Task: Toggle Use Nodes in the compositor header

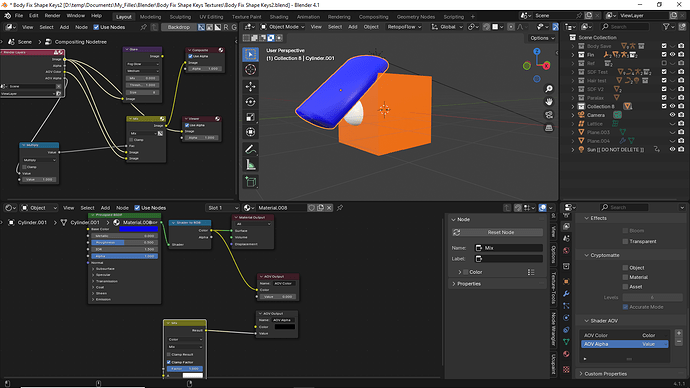Action: coord(96,27)
